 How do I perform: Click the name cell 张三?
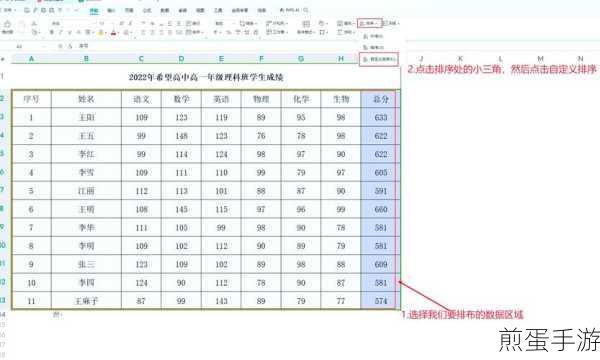click(x=86, y=264)
